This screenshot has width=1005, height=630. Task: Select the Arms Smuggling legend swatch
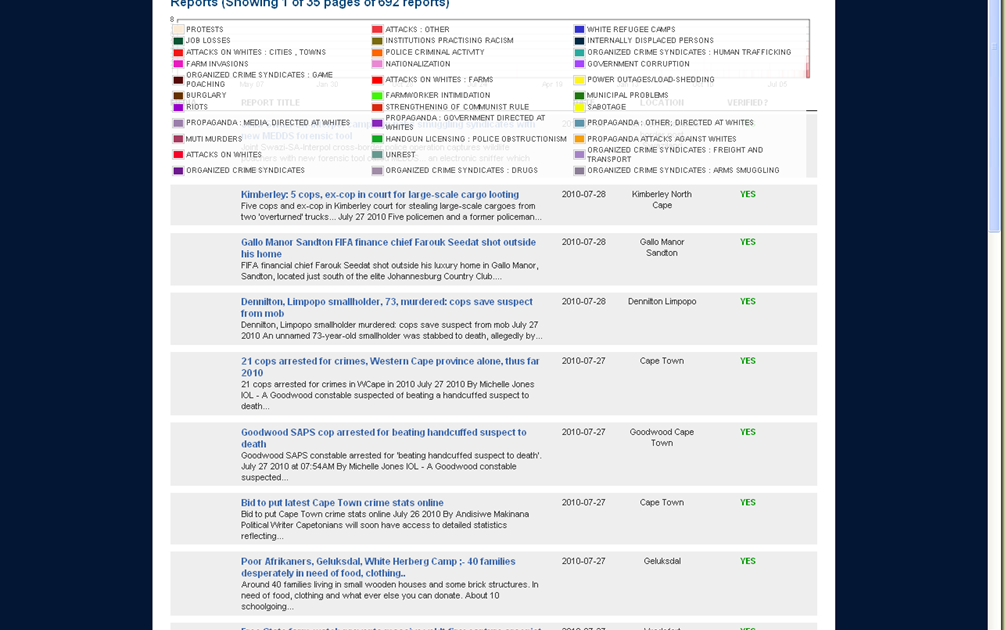click(x=579, y=170)
